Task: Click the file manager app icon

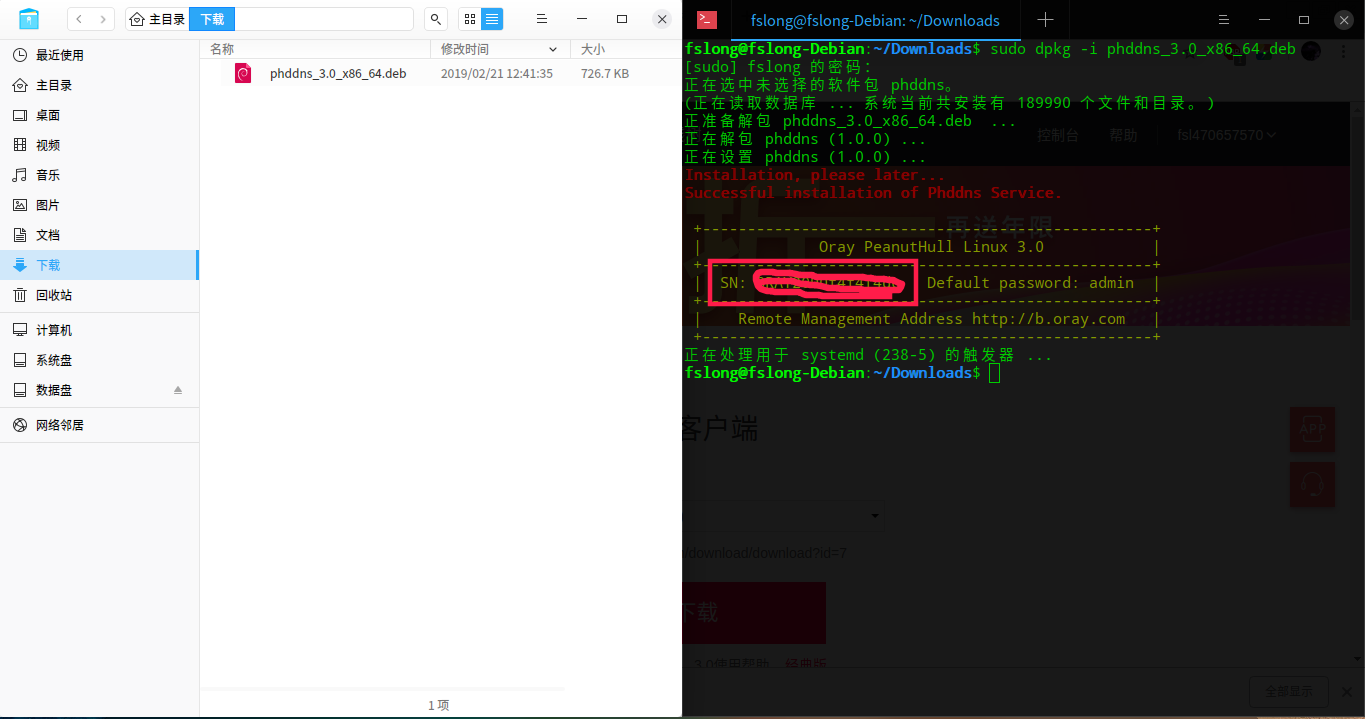Action: tap(29, 19)
